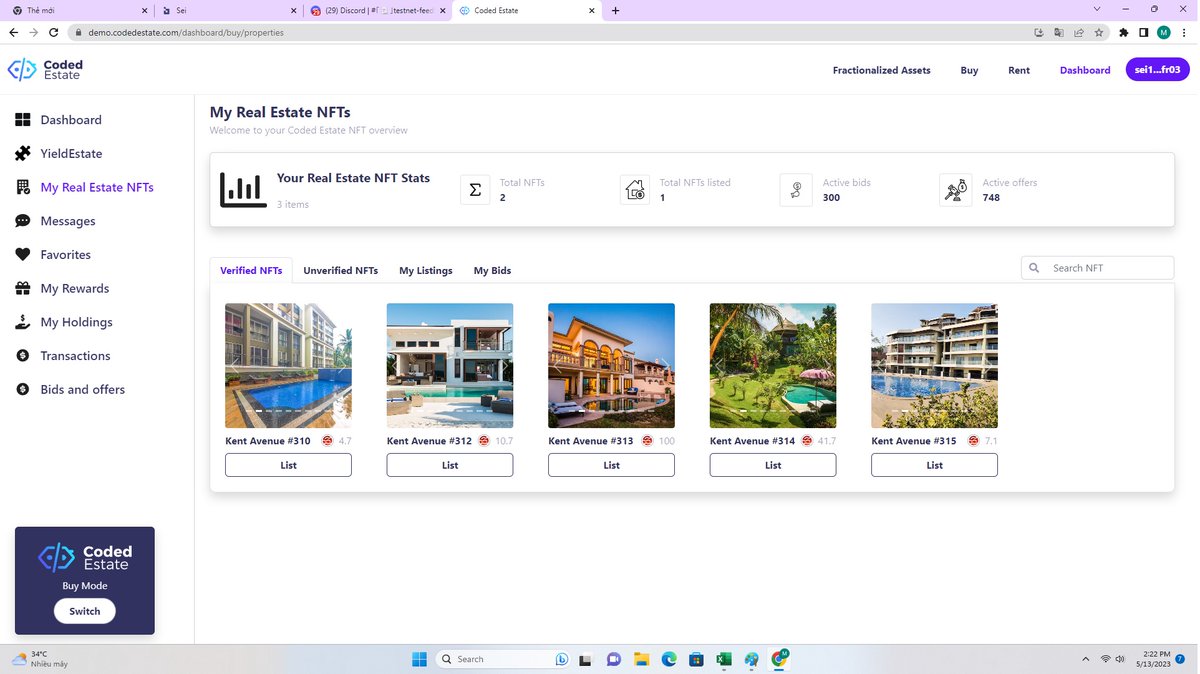This screenshot has height=674, width=1200.
Task: Open My Rewards in the sidebar
Action: click(x=62, y=289)
